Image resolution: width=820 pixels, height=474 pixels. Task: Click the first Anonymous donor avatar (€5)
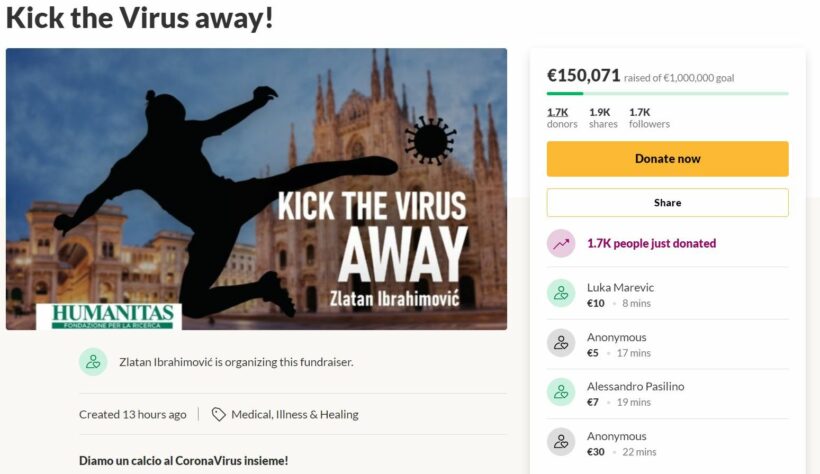pos(561,344)
